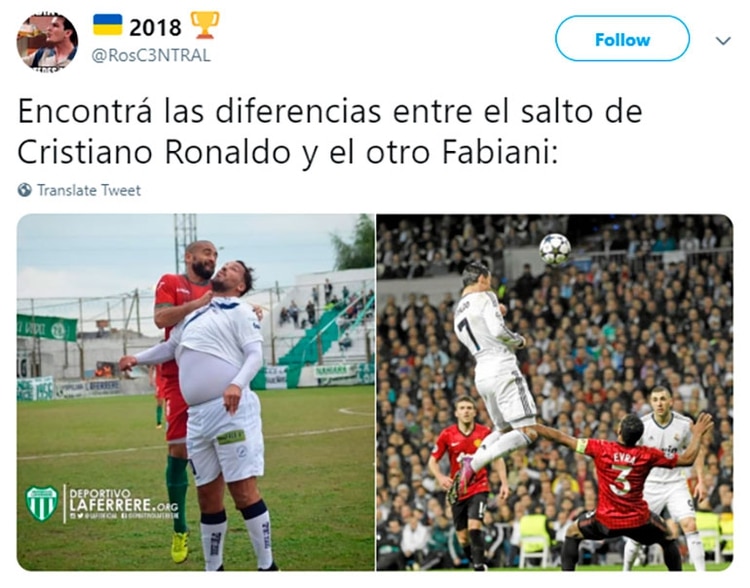The width and height of the screenshot is (750, 588).
Task: Click the 2018 display name
Action: pyautogui.click(x=155, y=28)
